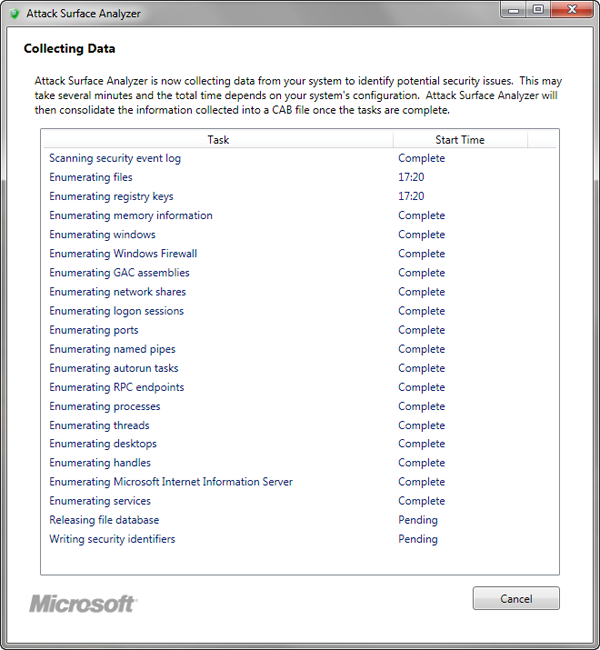Click the Collecting Data heading
This screenshot has width=600, height=650.
tap(69, 49)
